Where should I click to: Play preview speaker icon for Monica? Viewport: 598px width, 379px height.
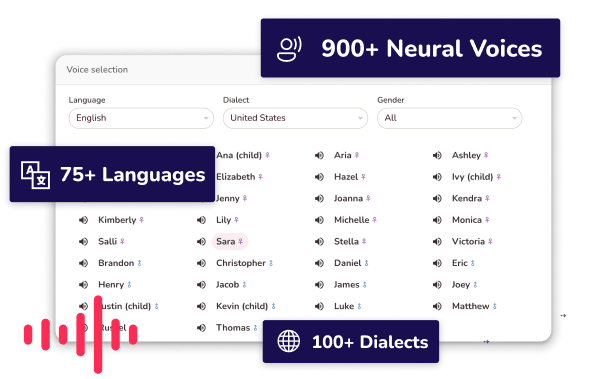437,220
